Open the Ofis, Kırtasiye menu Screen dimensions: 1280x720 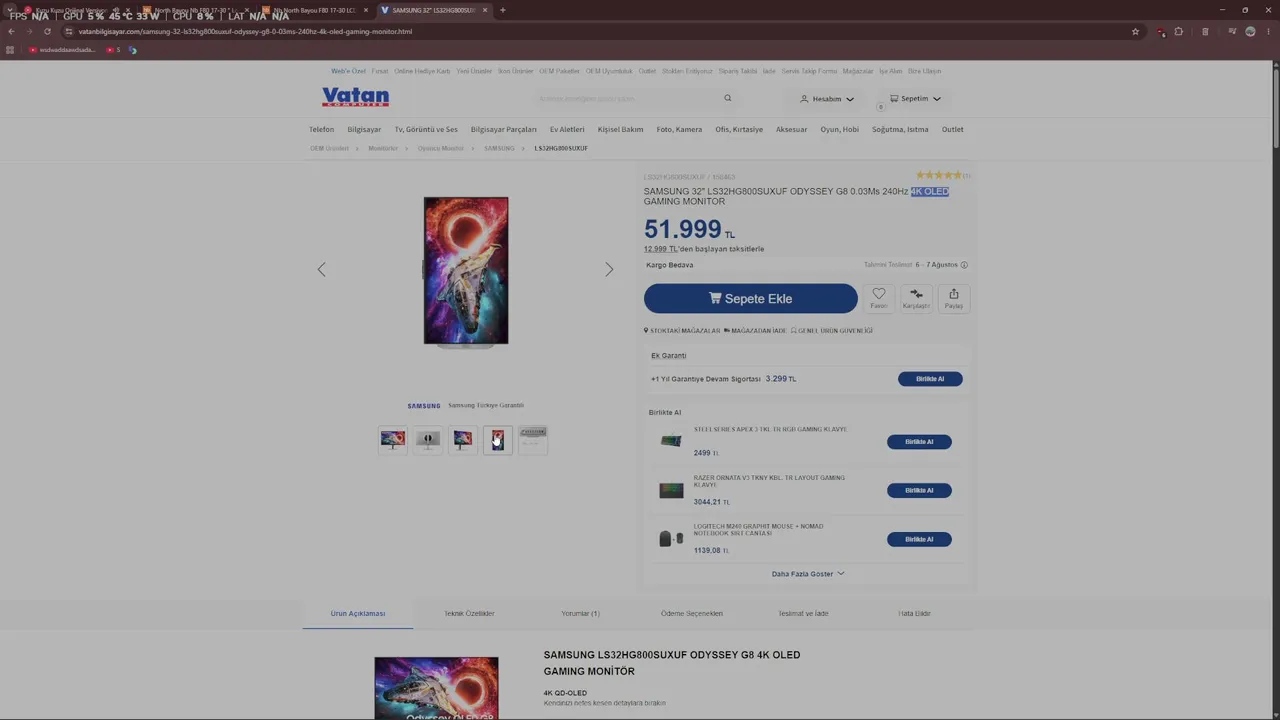point(739,129)
